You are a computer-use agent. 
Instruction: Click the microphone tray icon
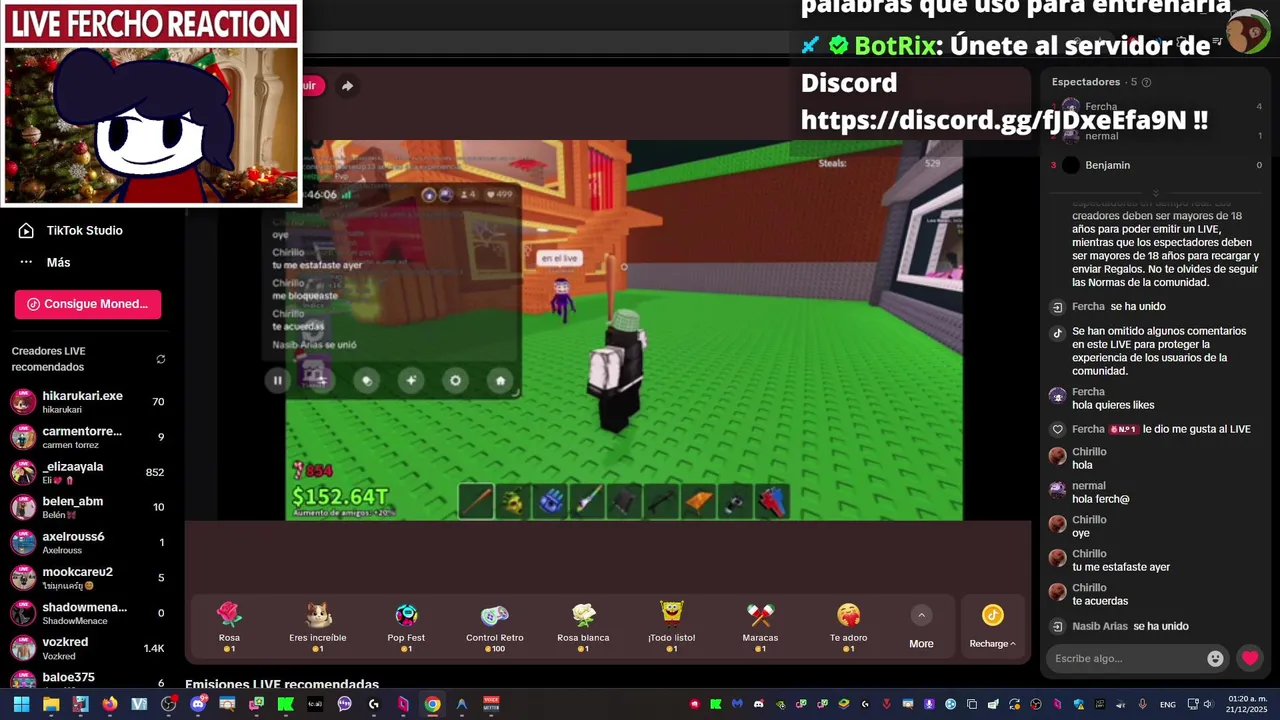tap(1143, 704)
